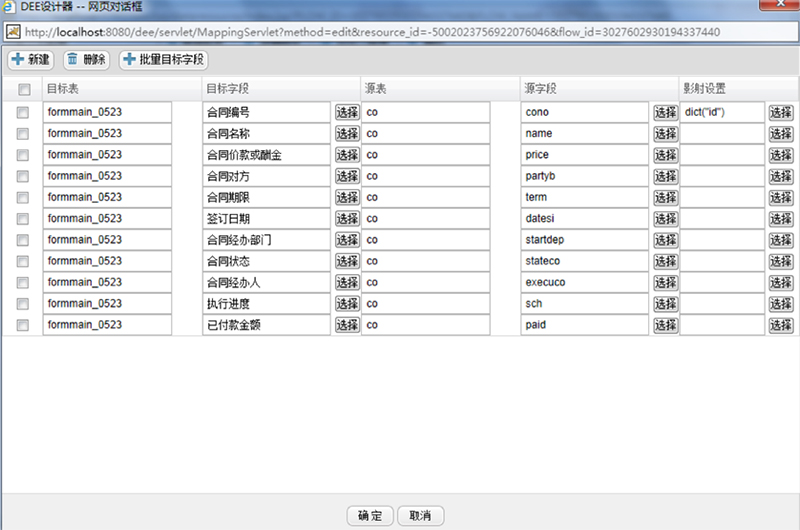Open 选择 picker next to 合同名称 target field
The image size is (800, 530).
click(347, 133)
